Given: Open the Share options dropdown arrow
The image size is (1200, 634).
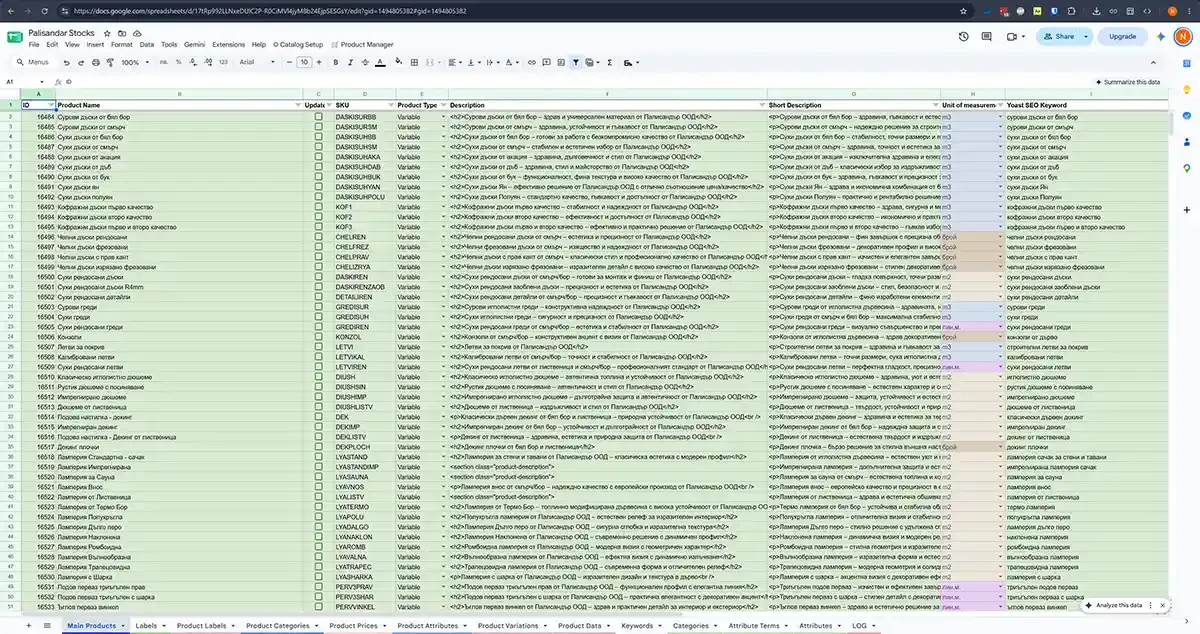Looking at the screenshot, I should [x=1087, y=36].
